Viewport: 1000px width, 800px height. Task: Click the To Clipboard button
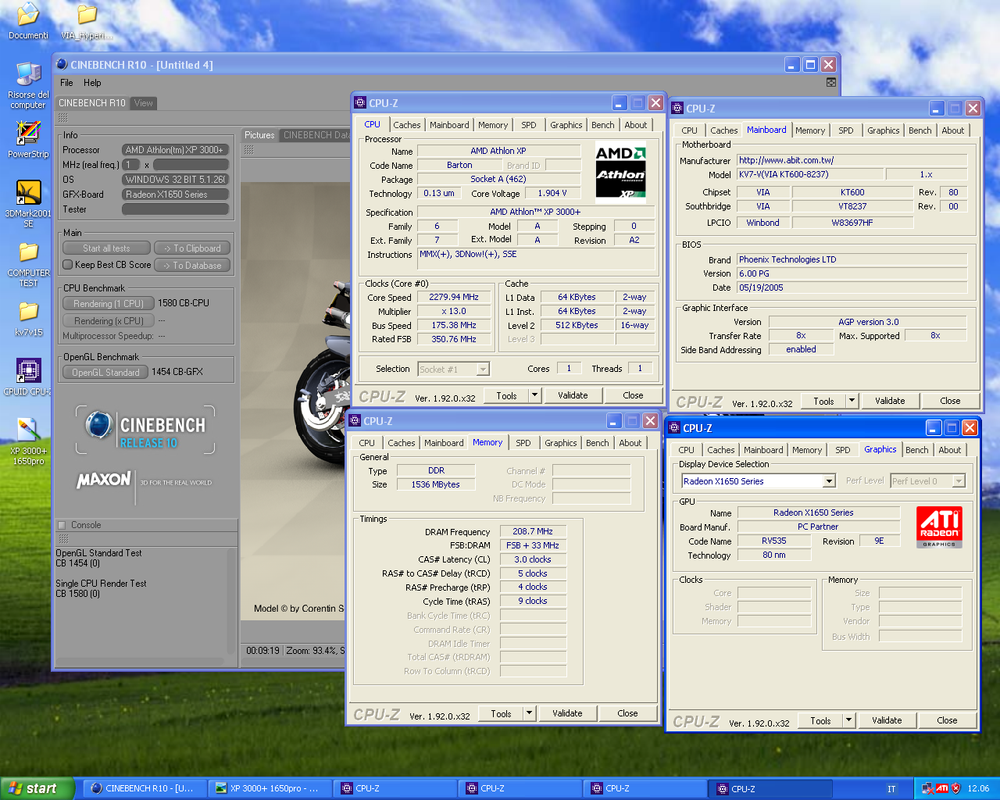(x=192, y=248)
